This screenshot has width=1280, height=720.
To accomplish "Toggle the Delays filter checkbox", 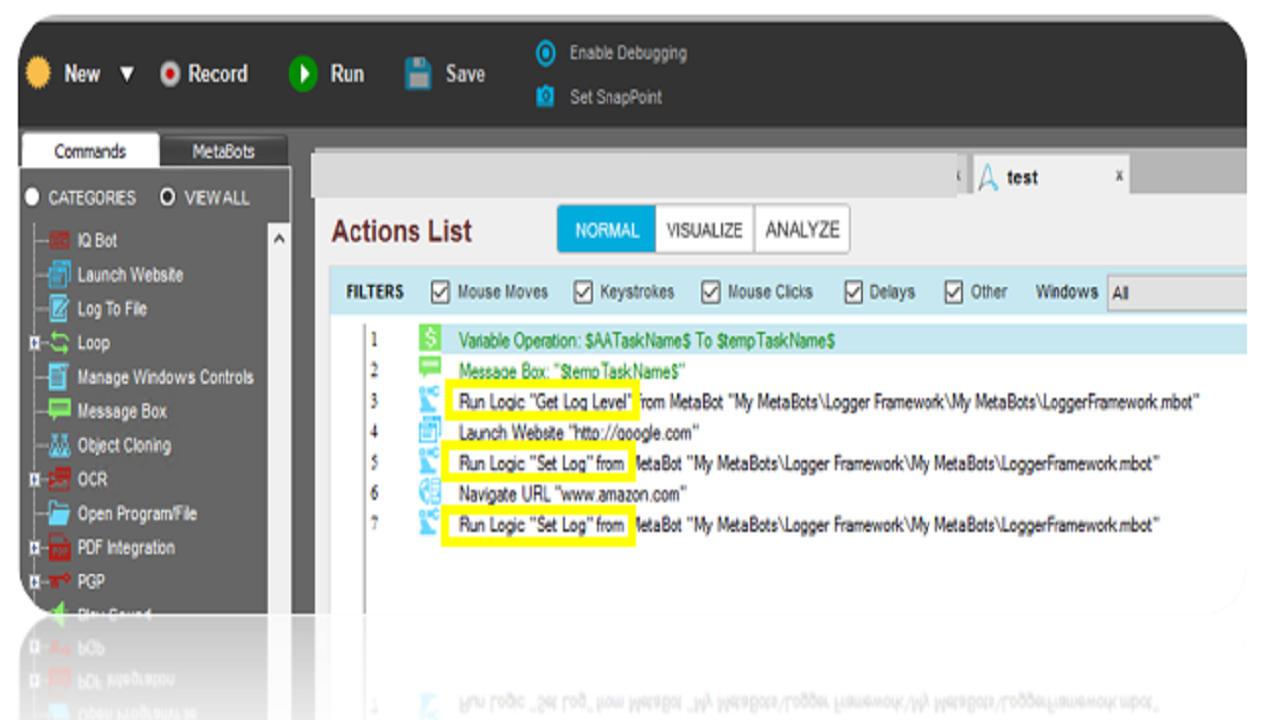I will click(x=853, y=292).
